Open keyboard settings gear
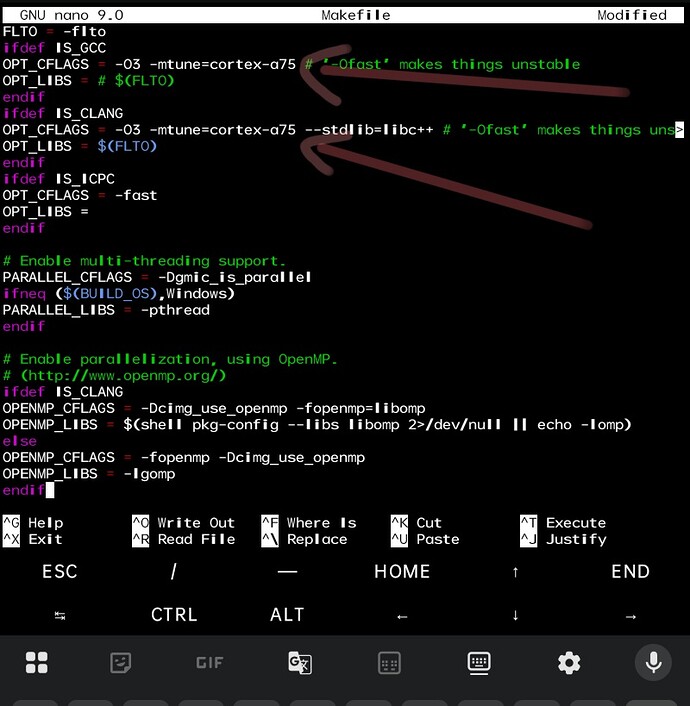This screenshot has width=690, height=706. [569, 663]
